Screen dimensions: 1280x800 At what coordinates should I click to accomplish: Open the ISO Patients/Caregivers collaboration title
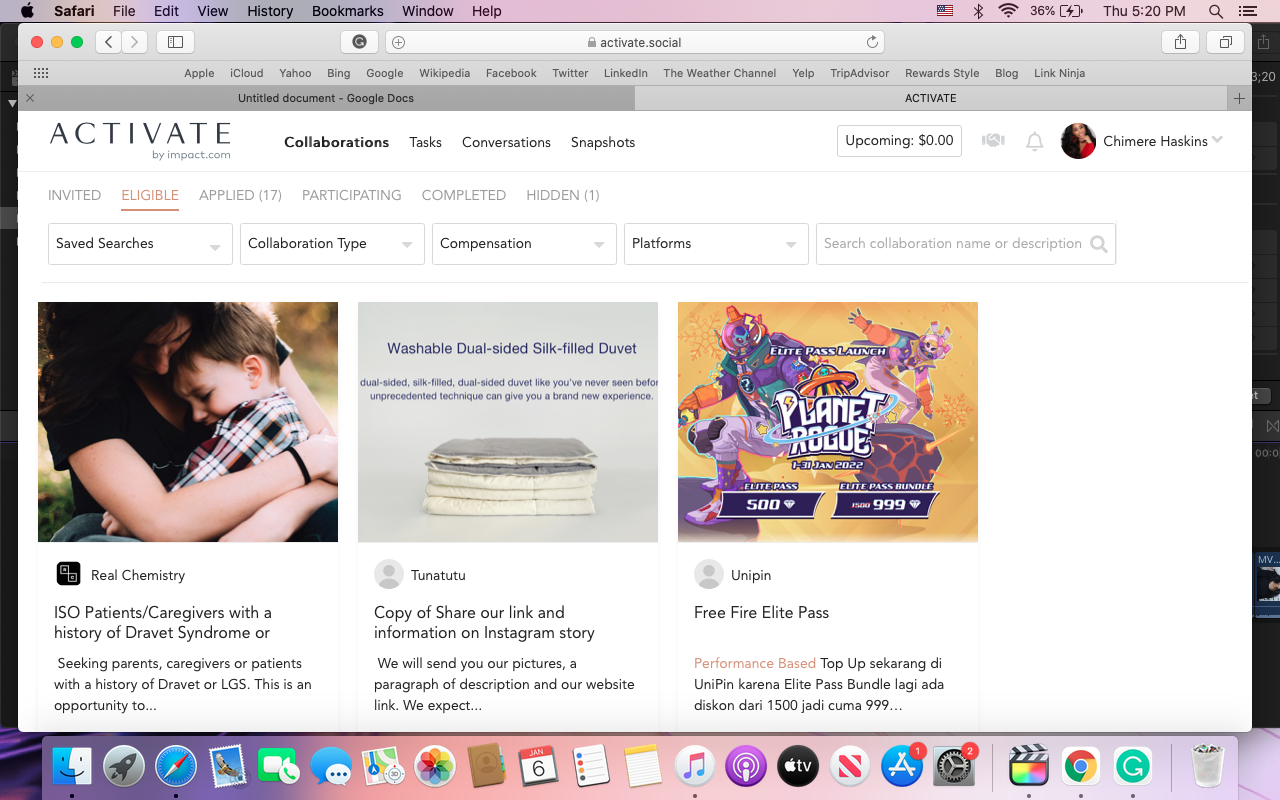pos(163,622)
